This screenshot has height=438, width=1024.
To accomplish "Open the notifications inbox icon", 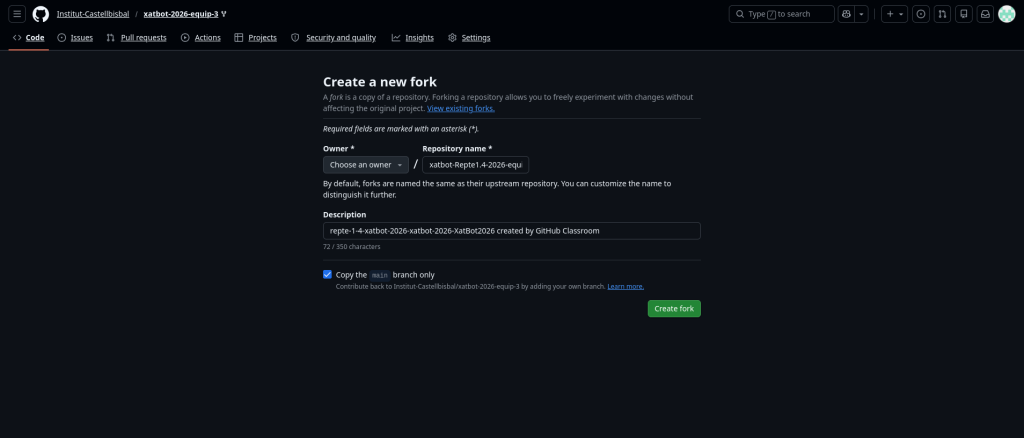I will point(984,14).
